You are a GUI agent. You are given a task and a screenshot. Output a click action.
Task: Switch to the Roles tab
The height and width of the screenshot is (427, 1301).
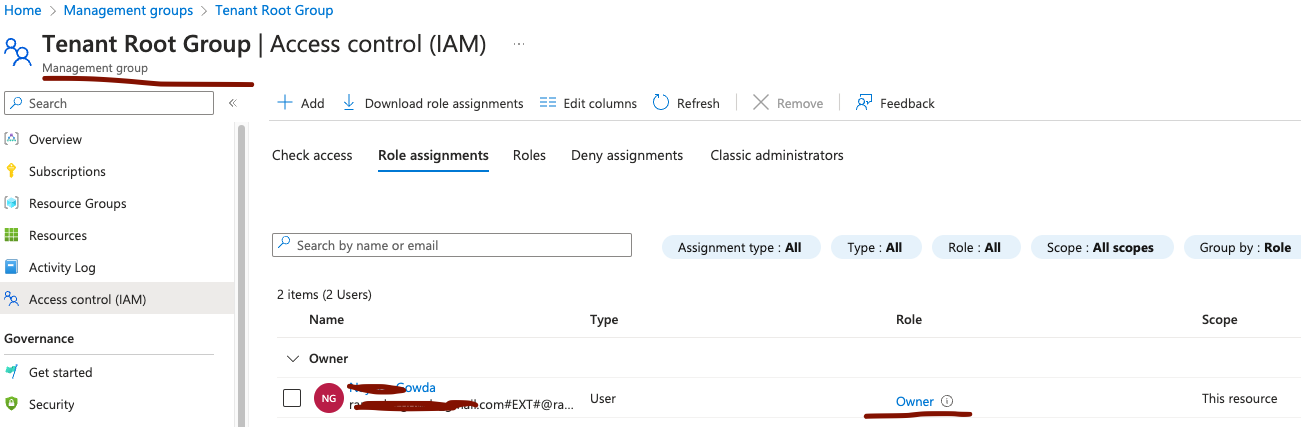(529, 155)
